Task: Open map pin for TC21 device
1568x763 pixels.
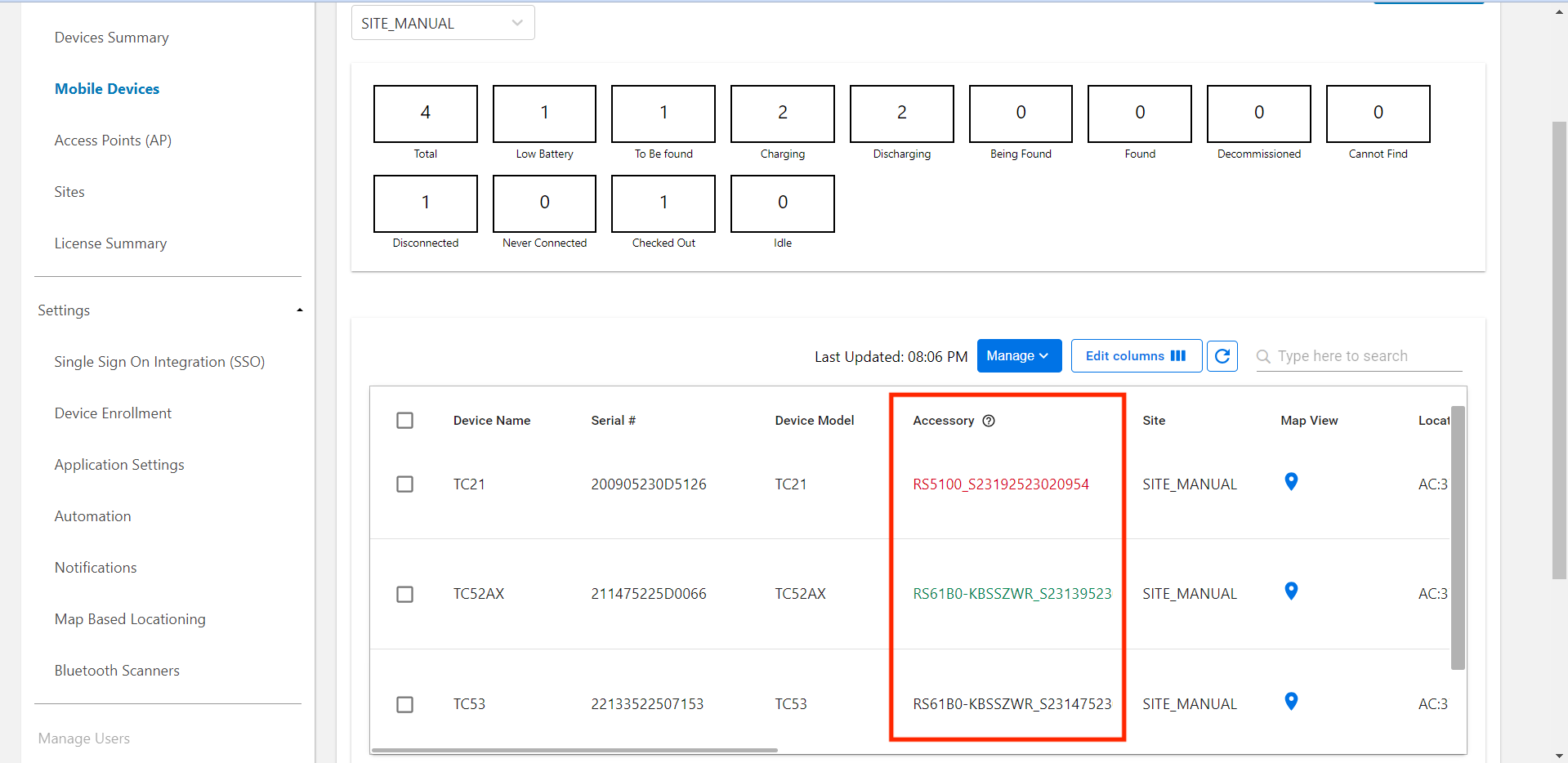Action: tap(1291, 482)
